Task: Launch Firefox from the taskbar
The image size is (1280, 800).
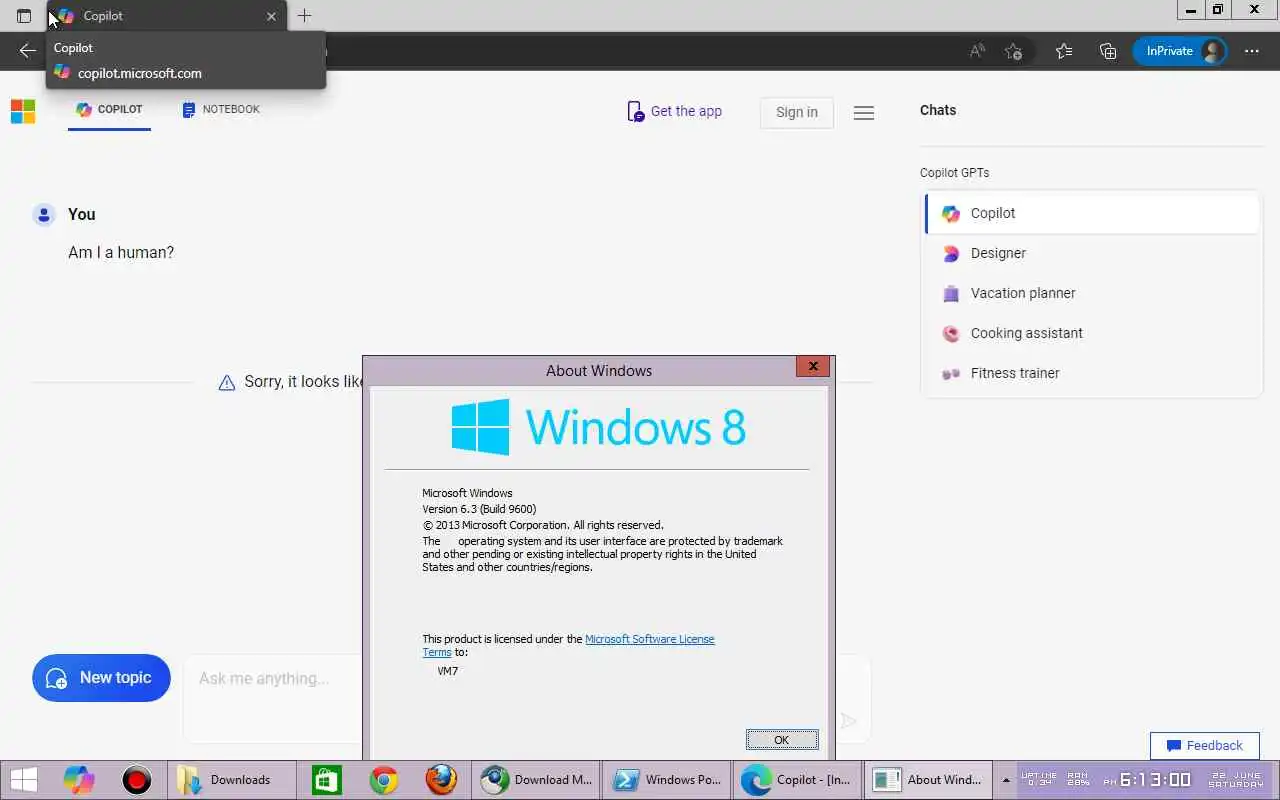Action: (441, 780)
